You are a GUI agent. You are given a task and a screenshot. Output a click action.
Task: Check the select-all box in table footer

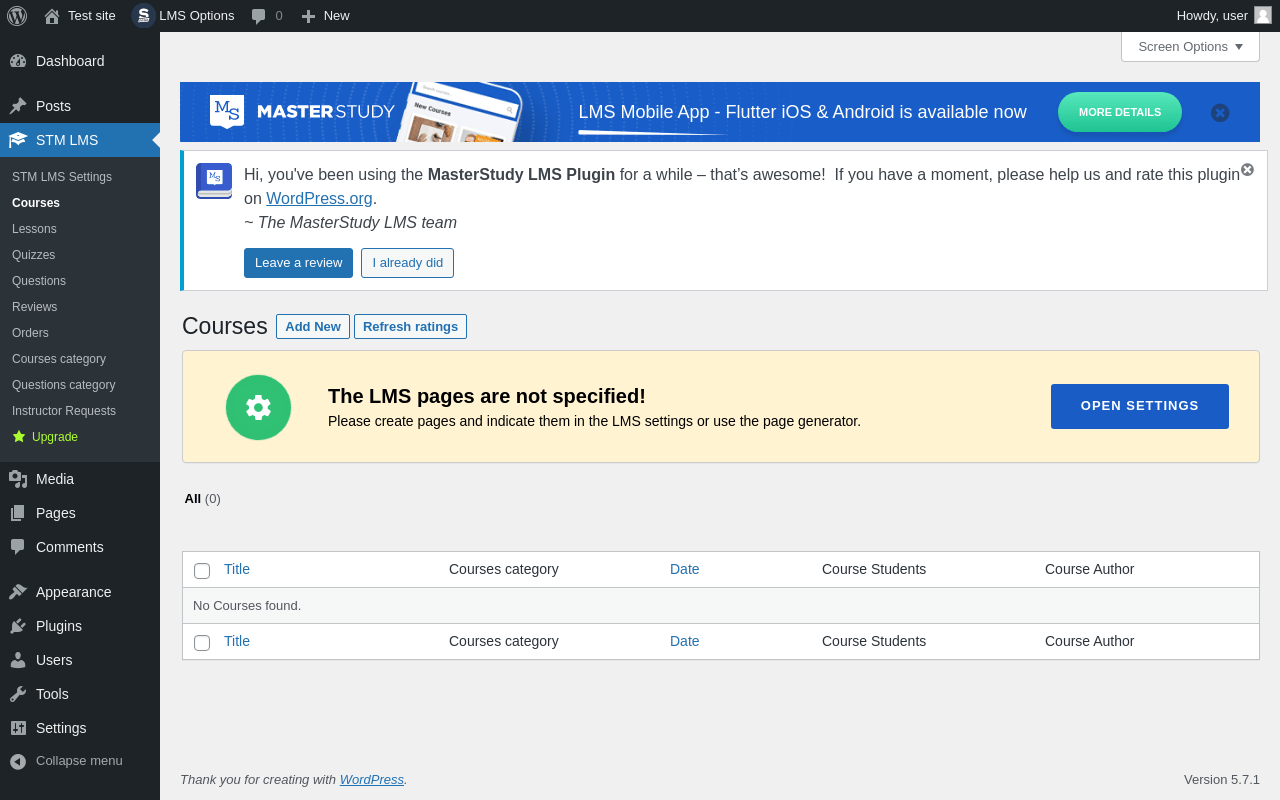[x=202, y=643]
